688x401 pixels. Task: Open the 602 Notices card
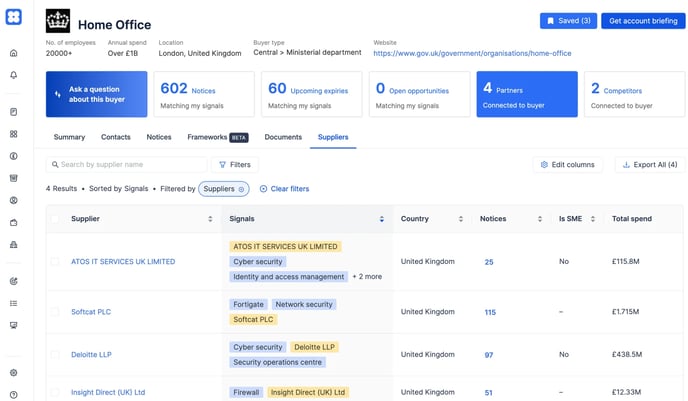click(x=204, y=94)
